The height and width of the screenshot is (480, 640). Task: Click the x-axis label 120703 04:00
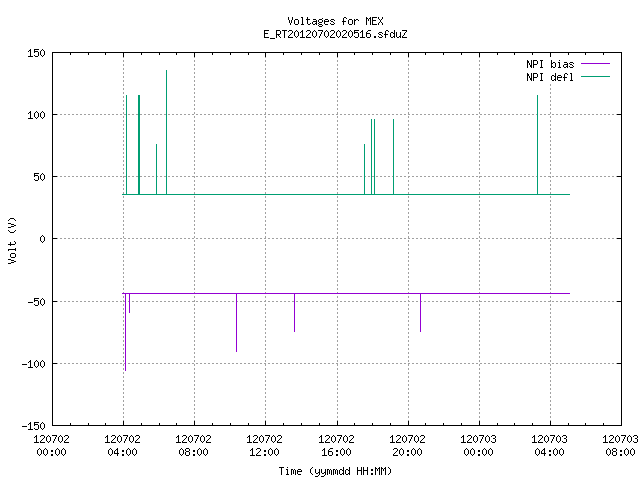pos(549,445)
